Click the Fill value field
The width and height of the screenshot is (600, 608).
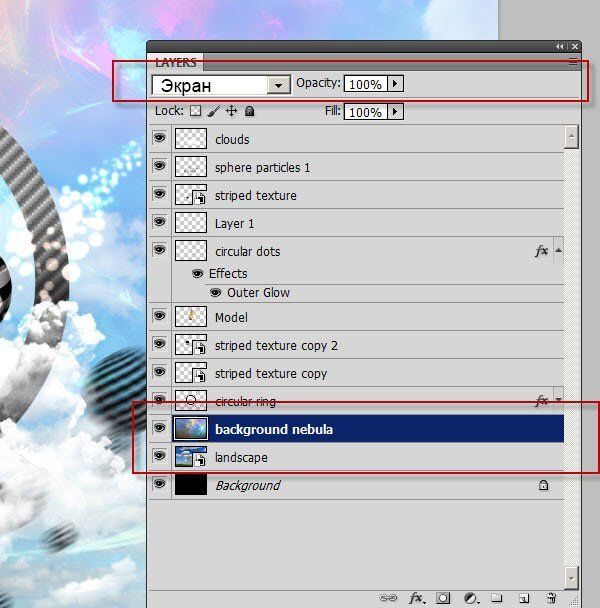[x=365, y=112]
